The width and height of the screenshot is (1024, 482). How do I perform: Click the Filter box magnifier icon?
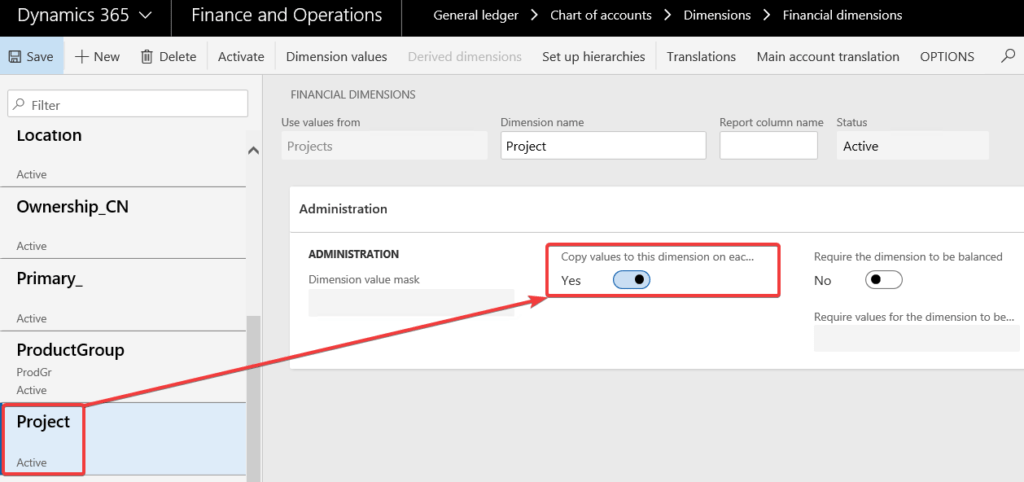point(20,104)
